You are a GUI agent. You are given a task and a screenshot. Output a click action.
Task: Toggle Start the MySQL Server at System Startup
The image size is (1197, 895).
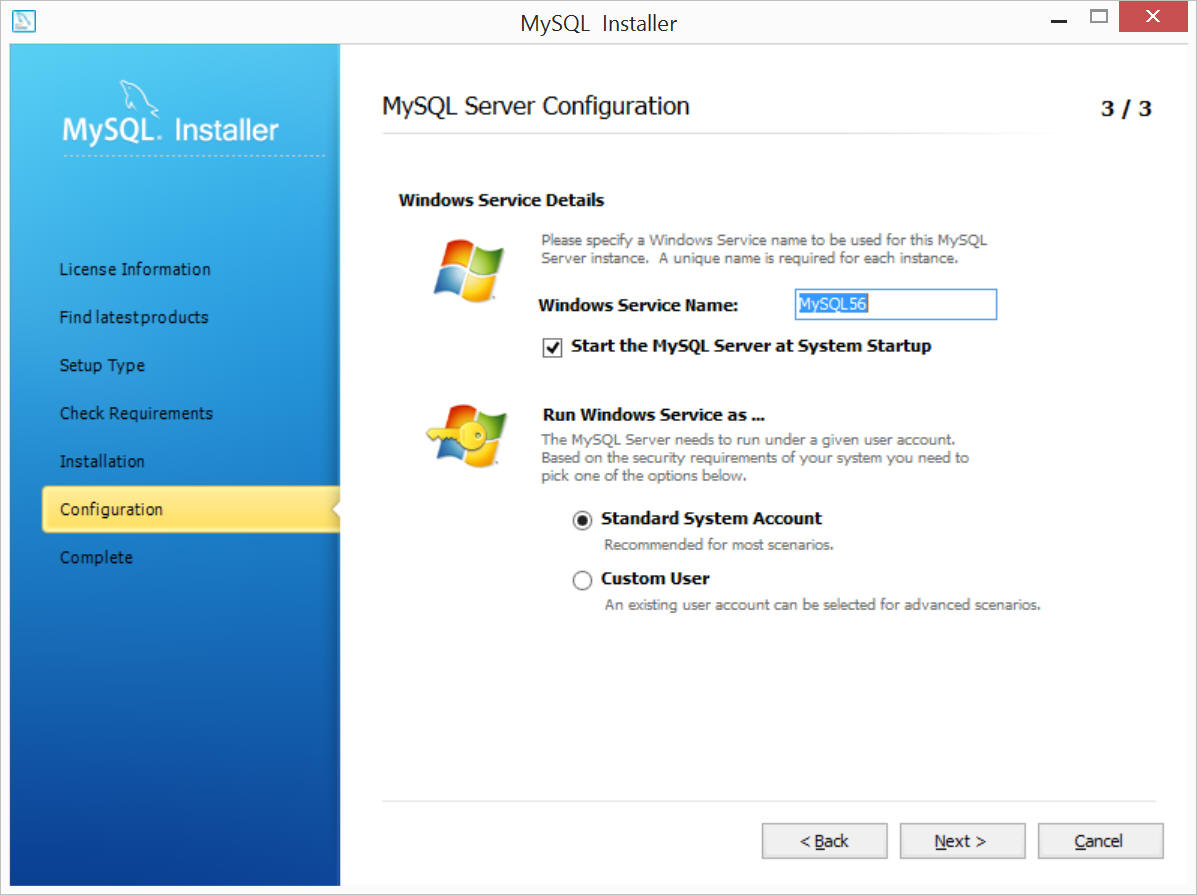pos(552,347)
